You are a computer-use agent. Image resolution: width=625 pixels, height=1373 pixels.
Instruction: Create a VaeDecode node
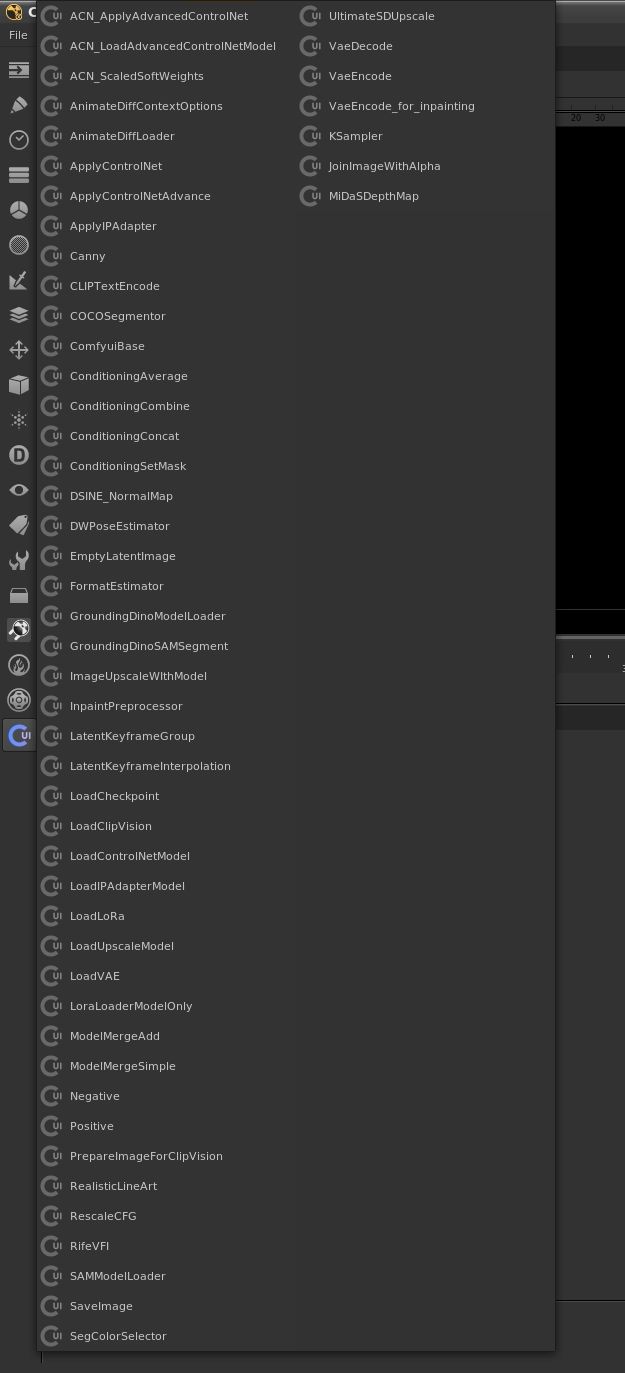tap(360, 46)
